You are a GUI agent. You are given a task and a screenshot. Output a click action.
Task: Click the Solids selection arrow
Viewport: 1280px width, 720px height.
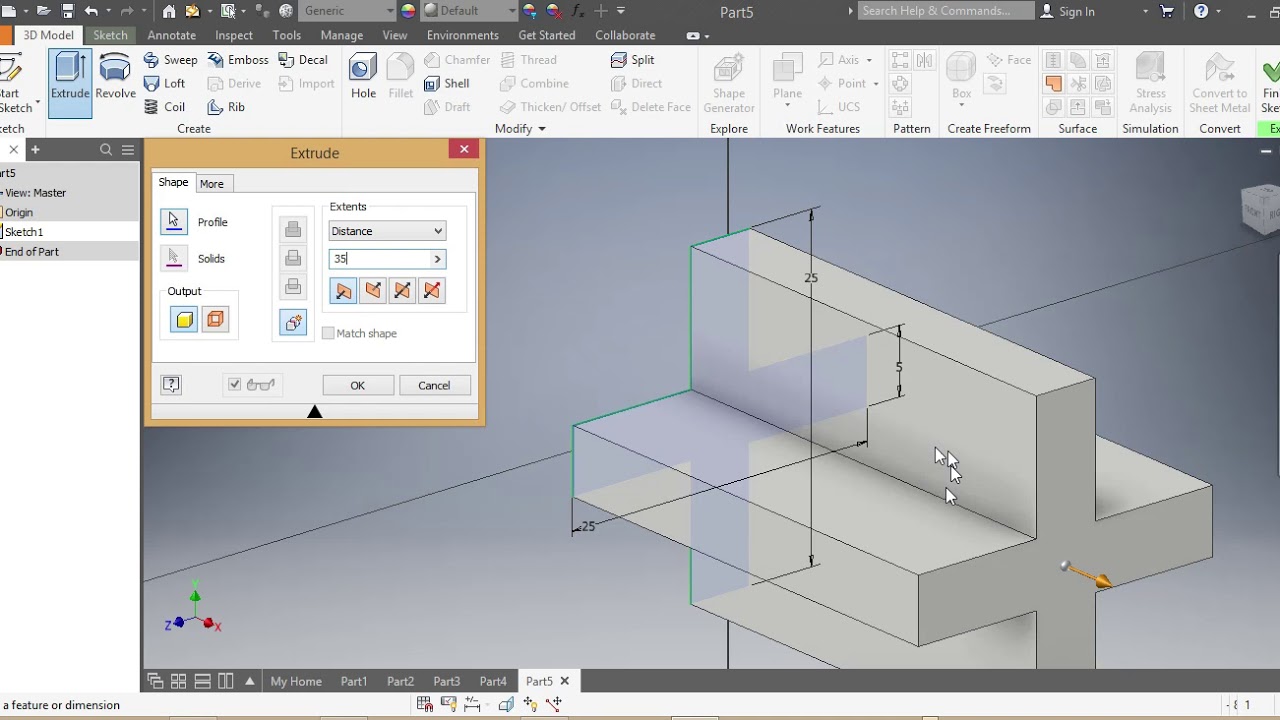point(174,258)
